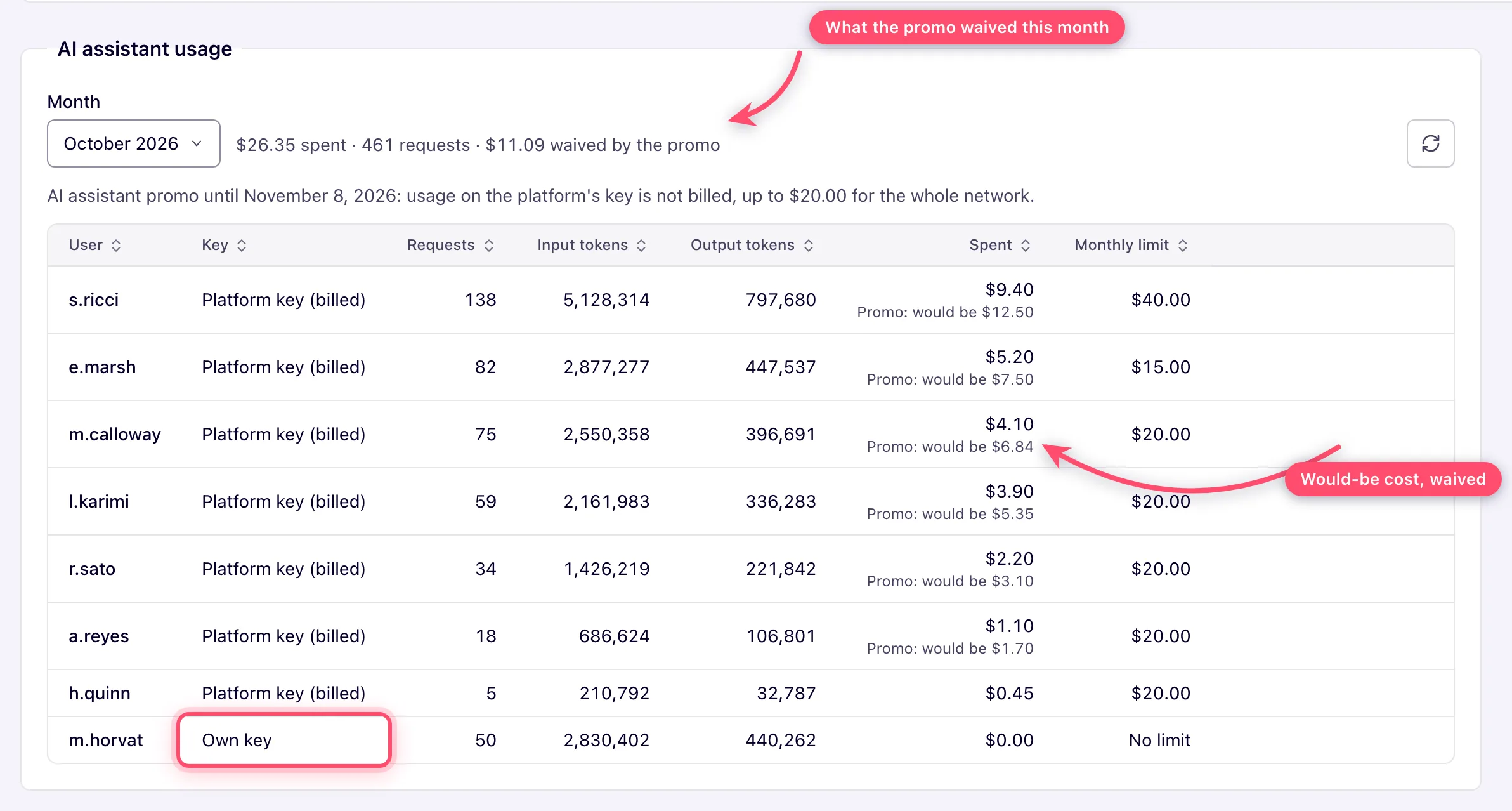
Task: Sort table by Spent column
Action: (x=1000, y=245)
